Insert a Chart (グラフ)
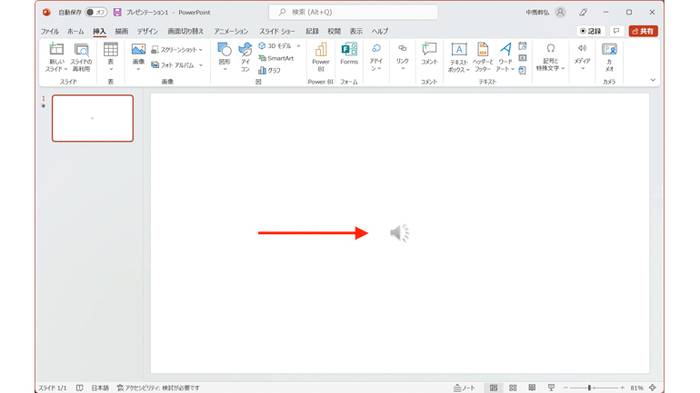This screenshot has width=700, height=393. [269, 70]
